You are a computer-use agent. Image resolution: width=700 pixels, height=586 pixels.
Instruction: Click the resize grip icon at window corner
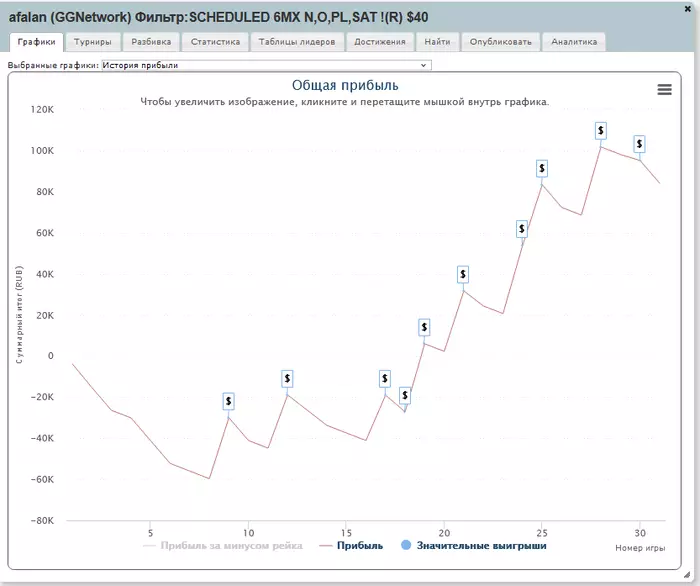click(x=687, y=575)
